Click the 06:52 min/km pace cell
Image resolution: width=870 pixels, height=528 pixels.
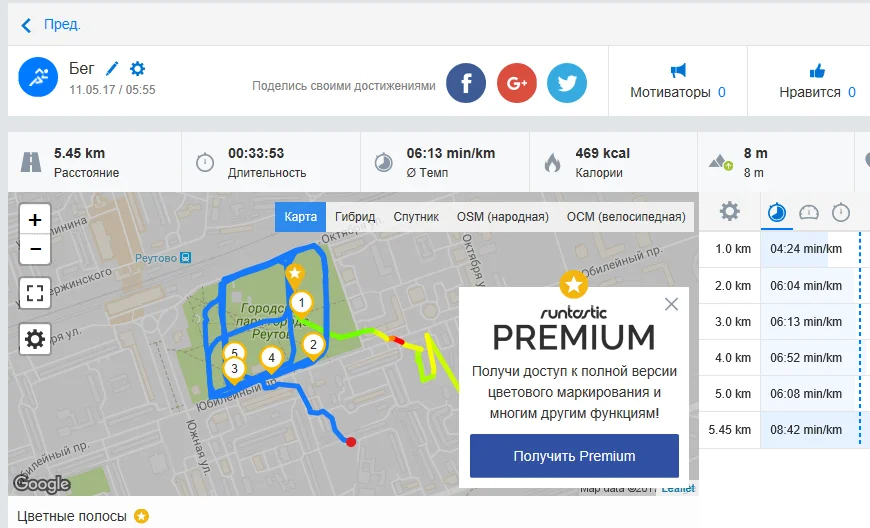806,358
